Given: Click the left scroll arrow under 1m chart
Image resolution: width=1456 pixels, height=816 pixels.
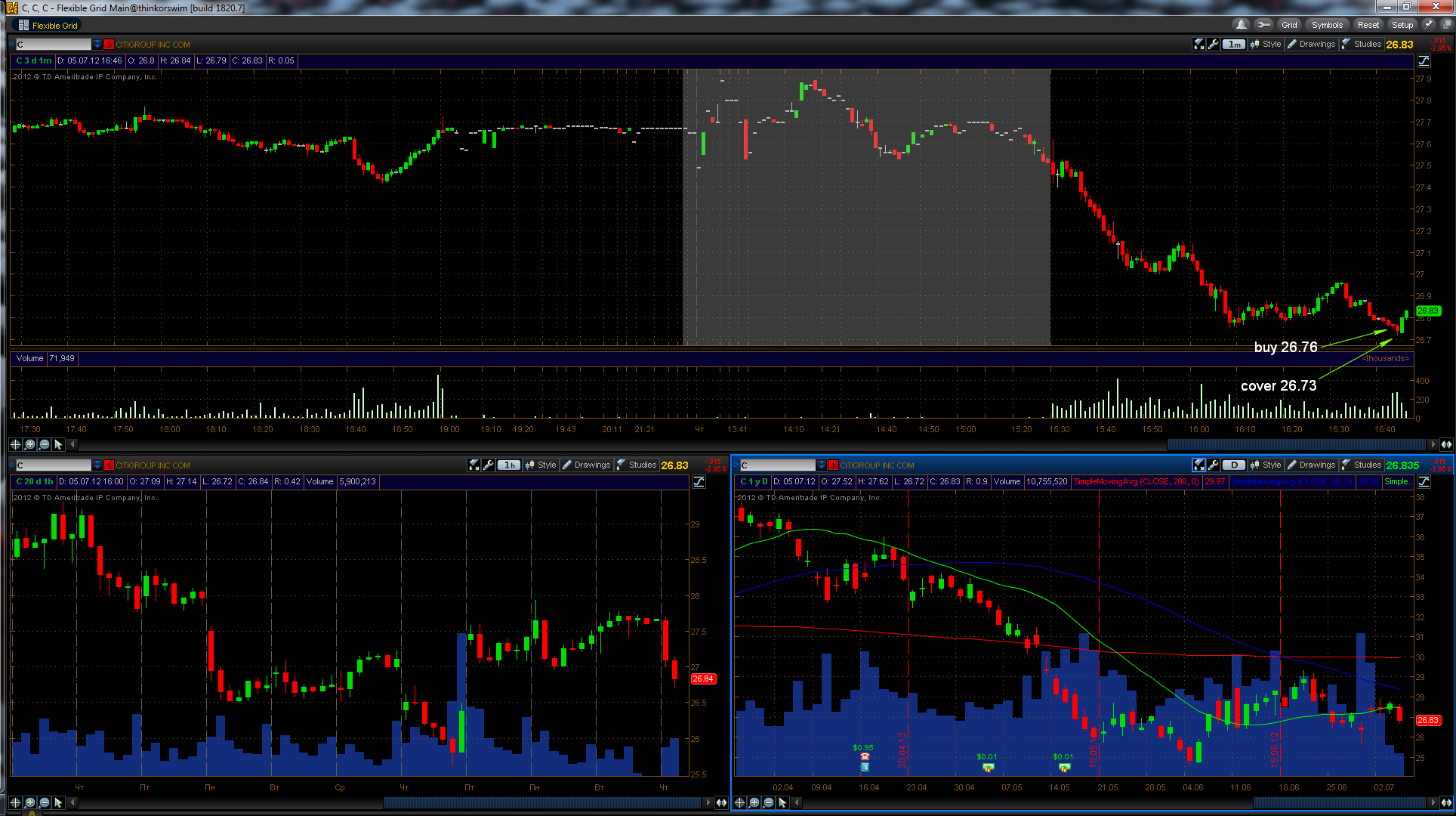Looking at the screenshot, I should click(72, 444).
